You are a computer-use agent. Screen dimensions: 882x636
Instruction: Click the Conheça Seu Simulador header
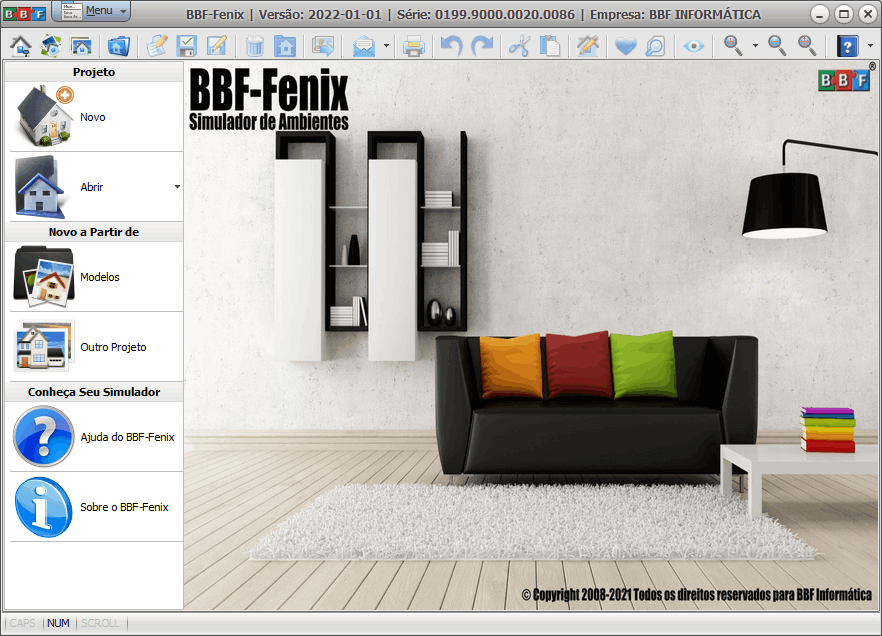(x=94, y=392)
